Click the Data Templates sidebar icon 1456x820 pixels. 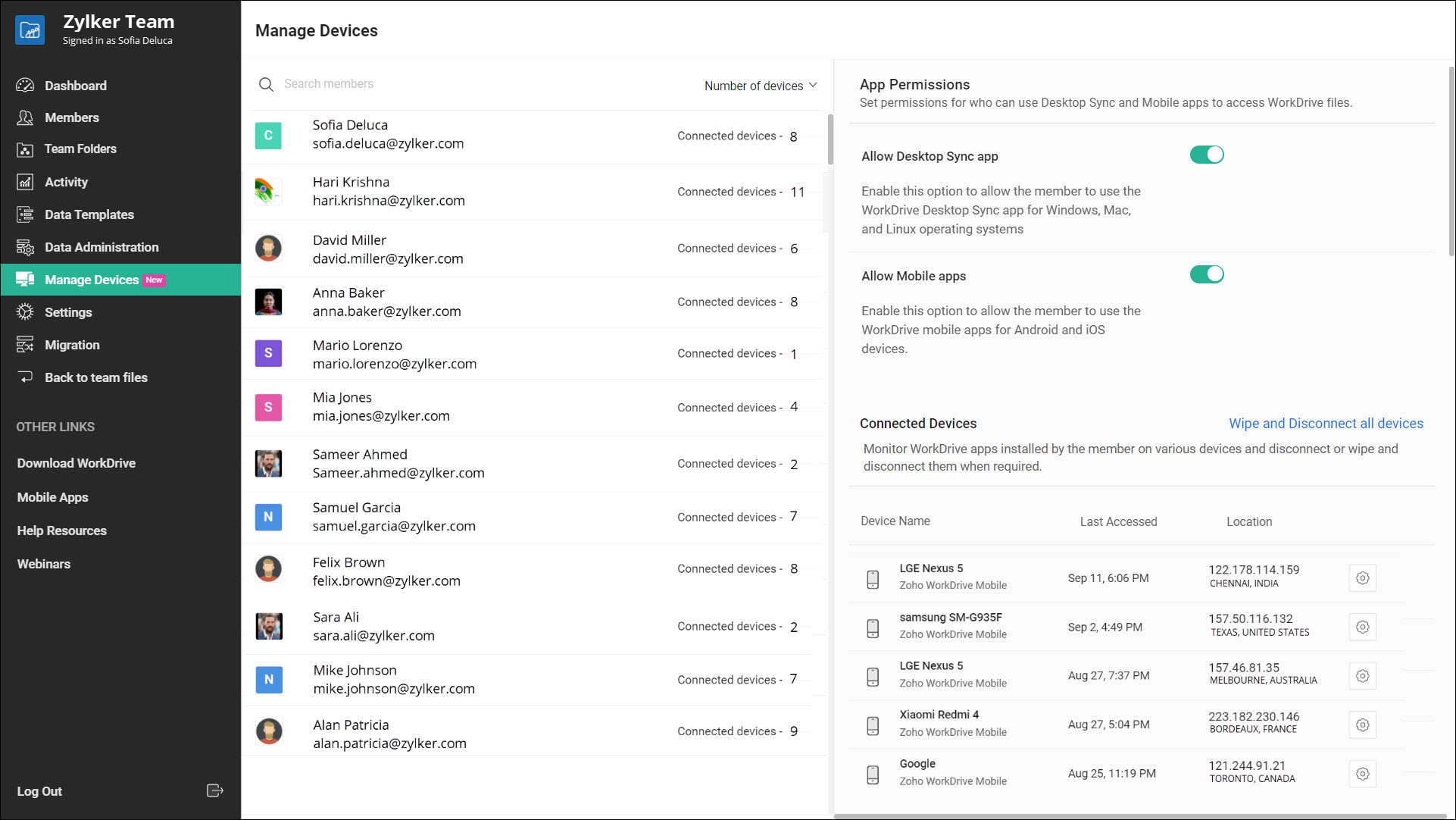pyautogui.click(x=25, y=214)
